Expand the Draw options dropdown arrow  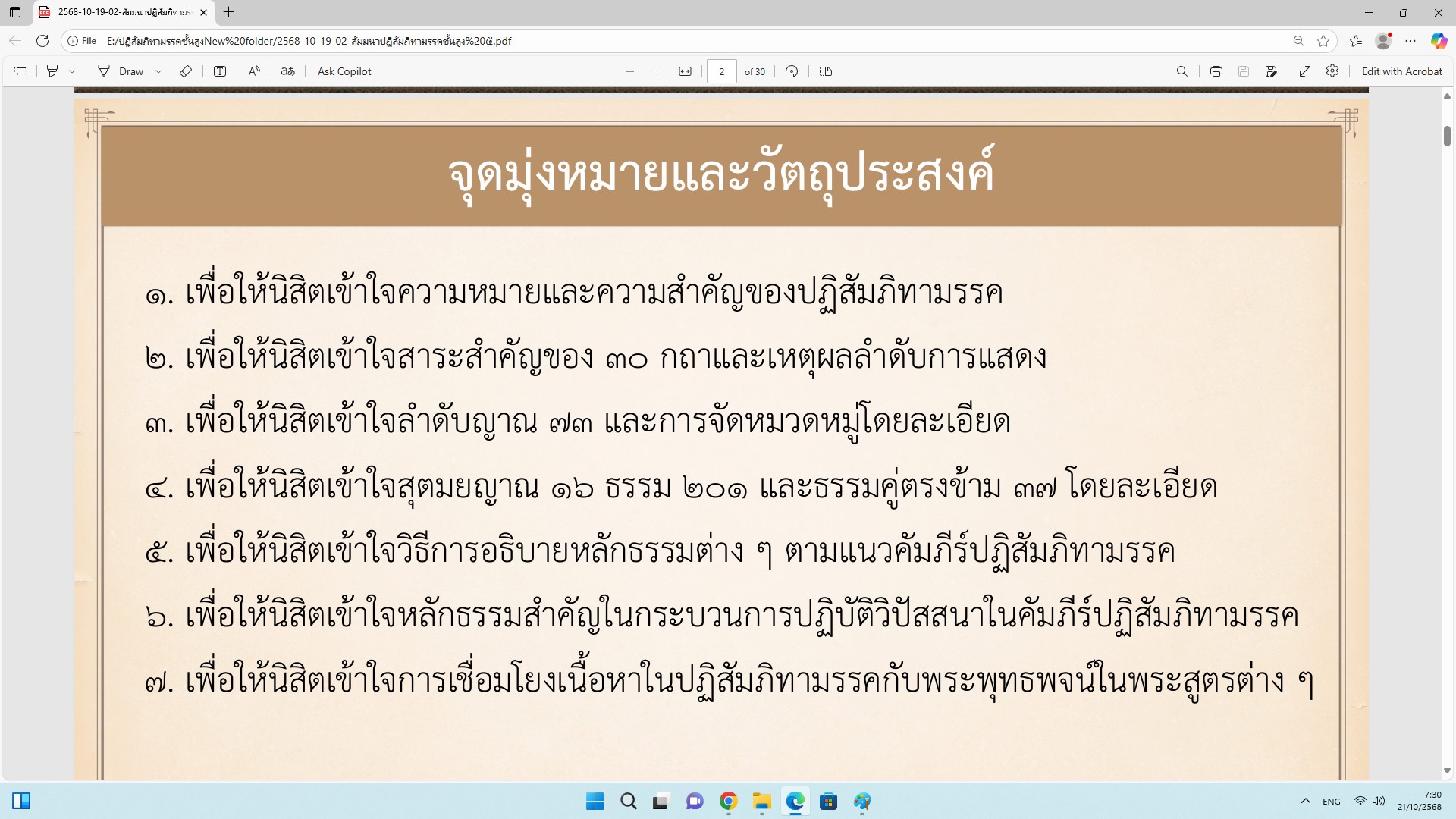158,71
